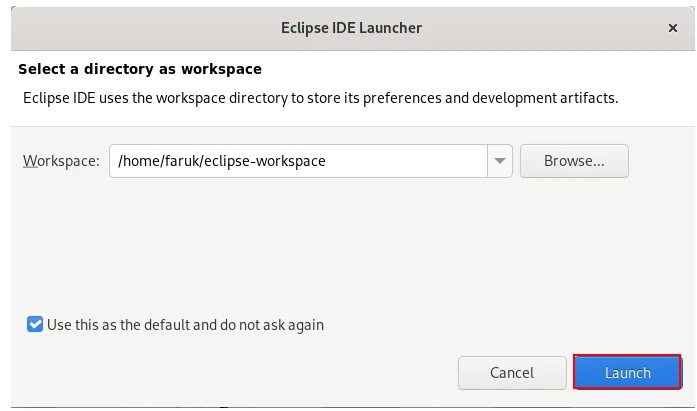Dismiss the launcher using Cancel
This screenshot has width=697, height=411.
pyautogui.click(x=511, y=373)
